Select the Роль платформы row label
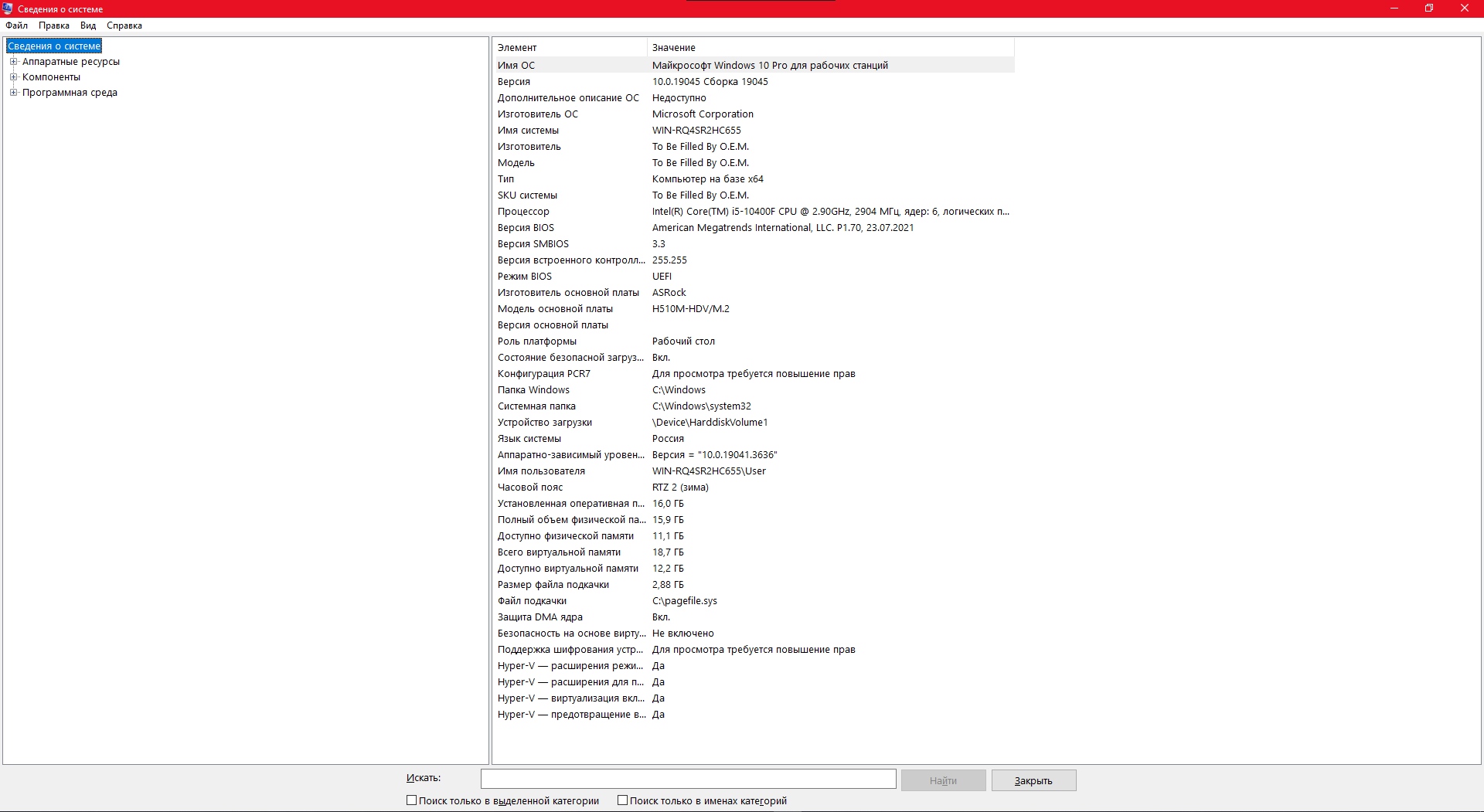1484x812 pixels. [537, 341]
